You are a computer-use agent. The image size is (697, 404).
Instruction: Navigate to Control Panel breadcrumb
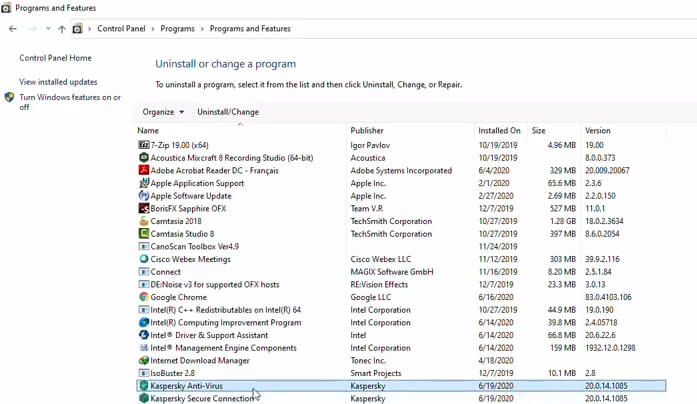(121, 28)
